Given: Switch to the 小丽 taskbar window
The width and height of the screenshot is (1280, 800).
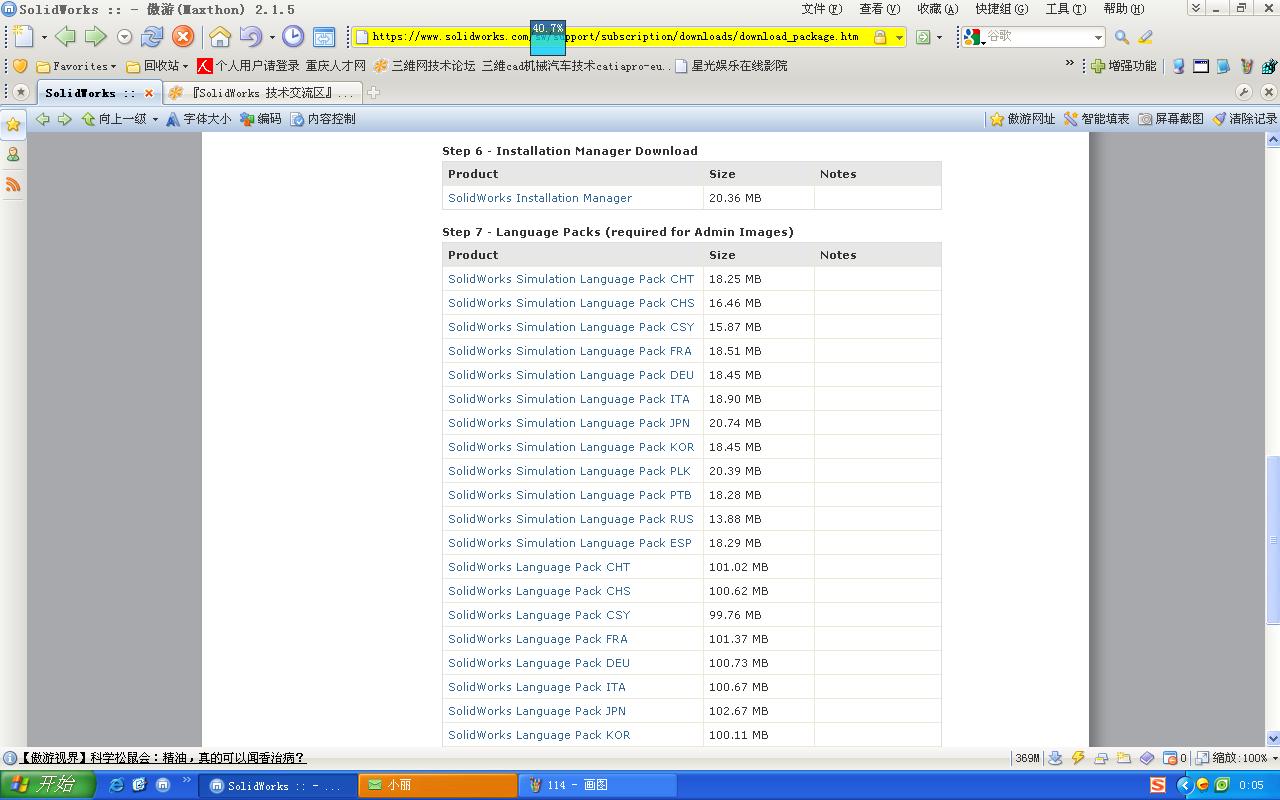Looking at the screenshot, I should [x=438, y=785].
